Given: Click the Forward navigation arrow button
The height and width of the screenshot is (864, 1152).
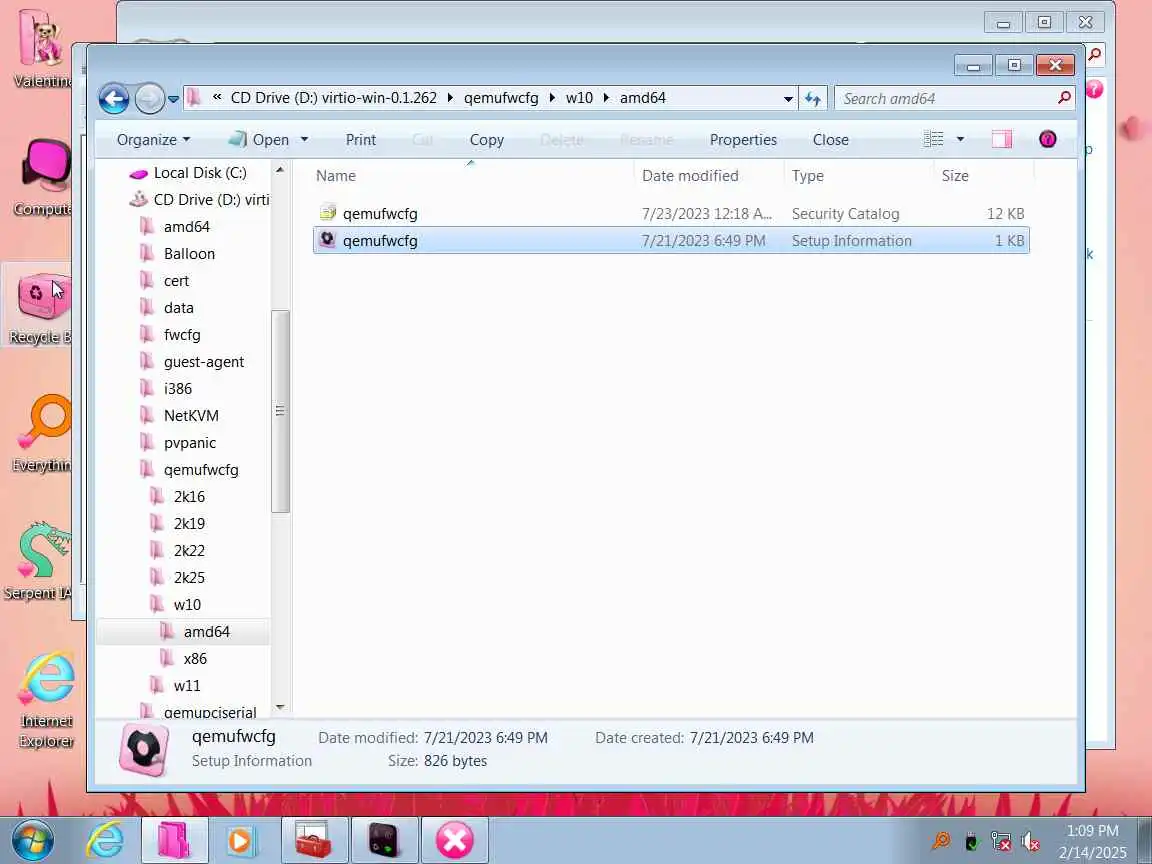Looking at the screenshot, I should click(149, 98).
